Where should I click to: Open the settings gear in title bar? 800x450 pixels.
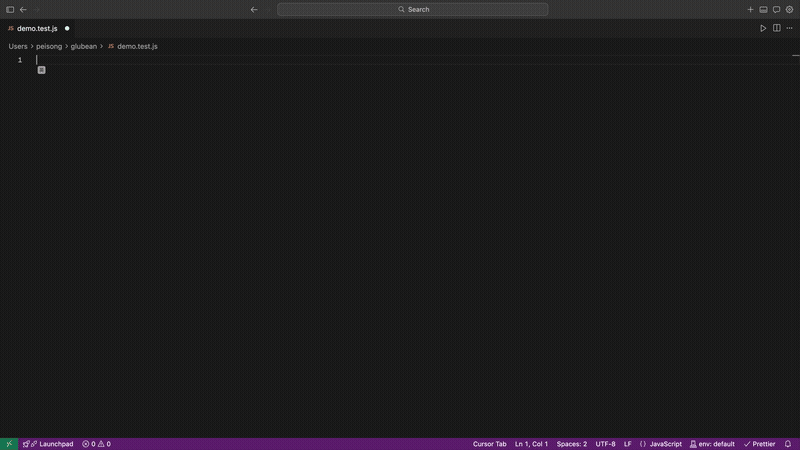point(789,9)
